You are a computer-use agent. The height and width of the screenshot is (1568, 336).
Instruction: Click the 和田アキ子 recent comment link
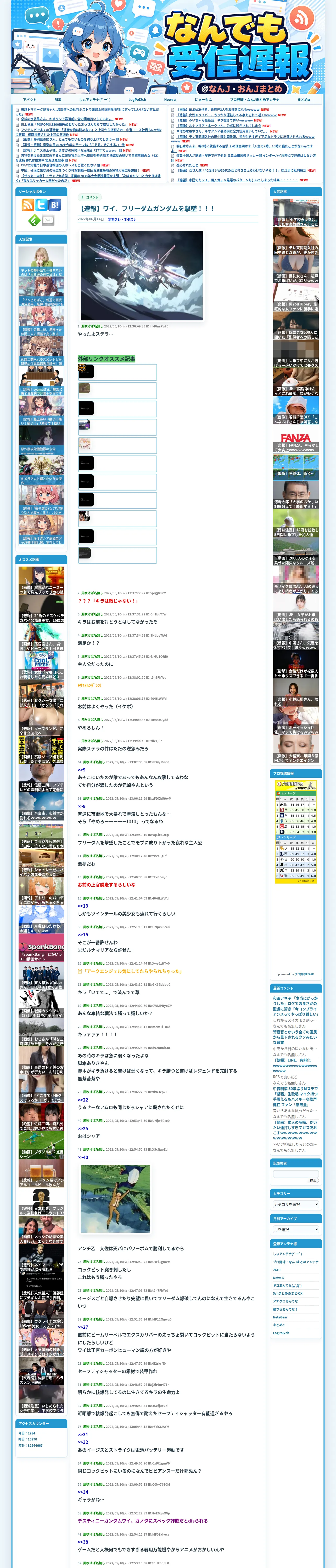point(296,1006)
